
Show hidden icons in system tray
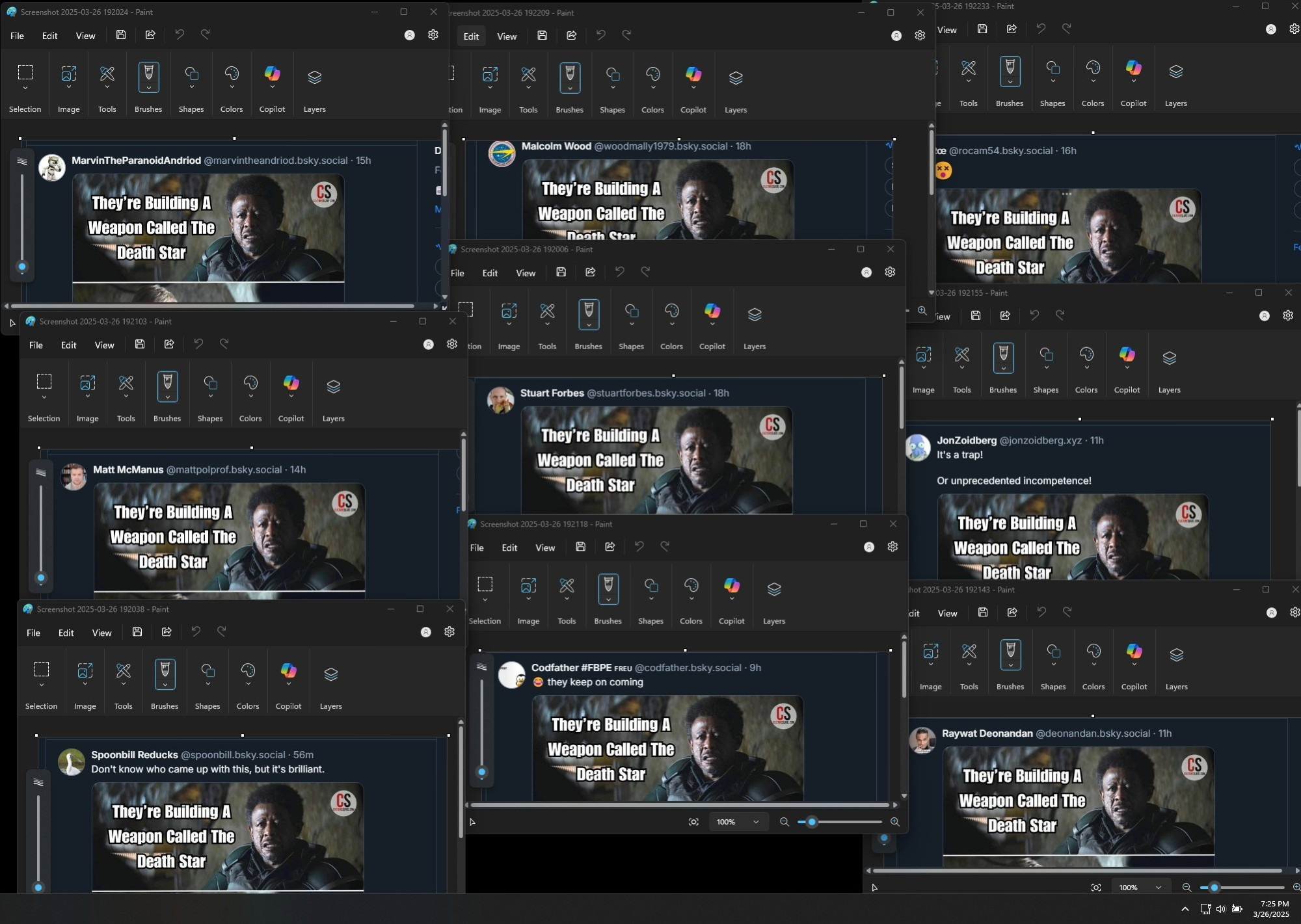[1185, 908]
